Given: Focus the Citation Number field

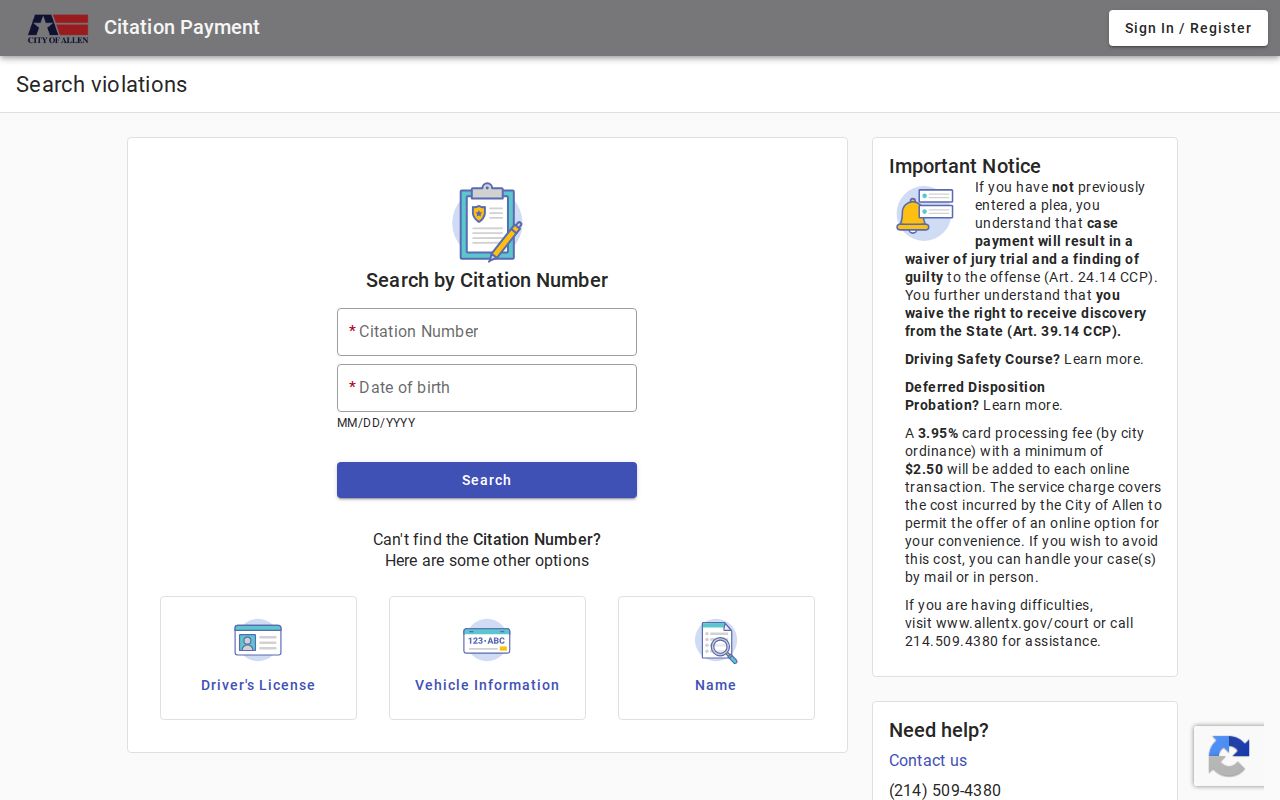Looking at the screenshot, I should click(487, 332).
